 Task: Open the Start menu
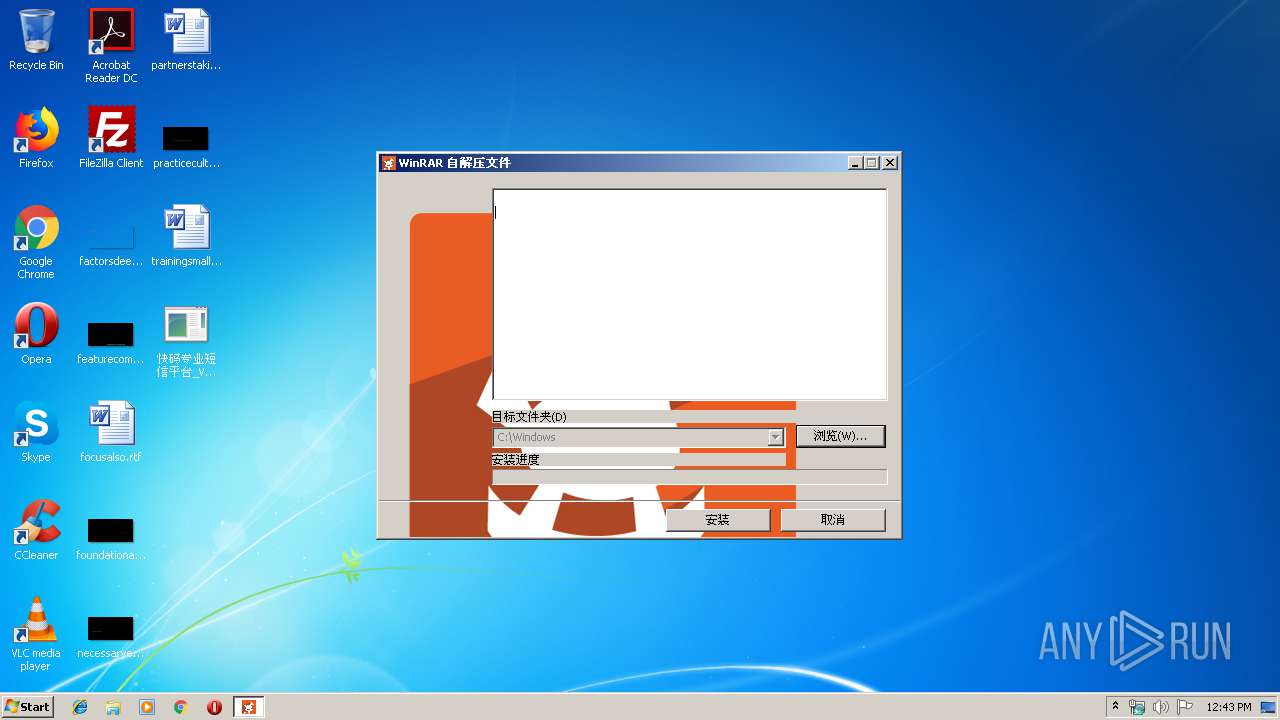(28, 707)
